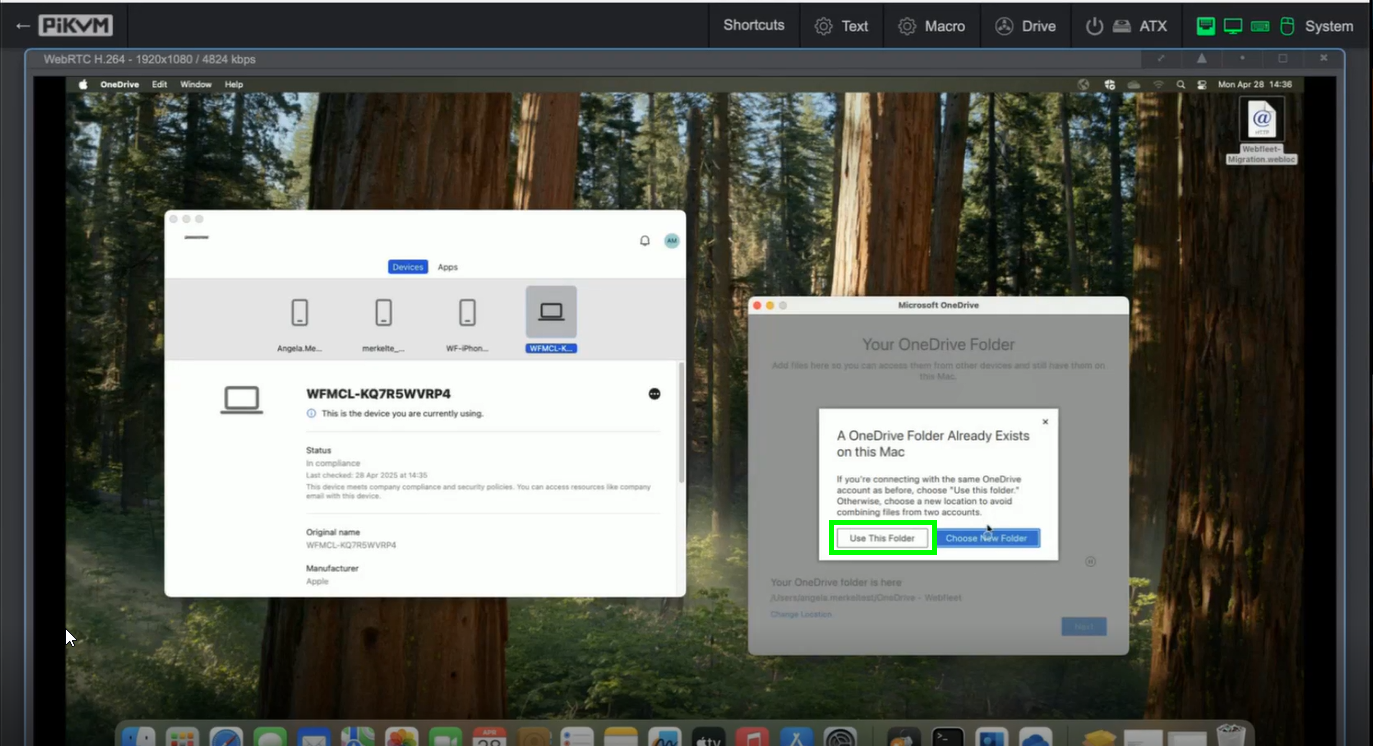Click the Wi-Fi status icon
The image size is (1373, 746).
click(x=1159, y=85)
